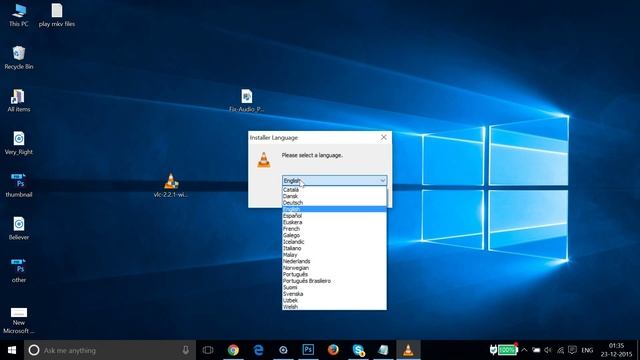
Task: Open the New Microsoft document icon
Action: [19, 321]
